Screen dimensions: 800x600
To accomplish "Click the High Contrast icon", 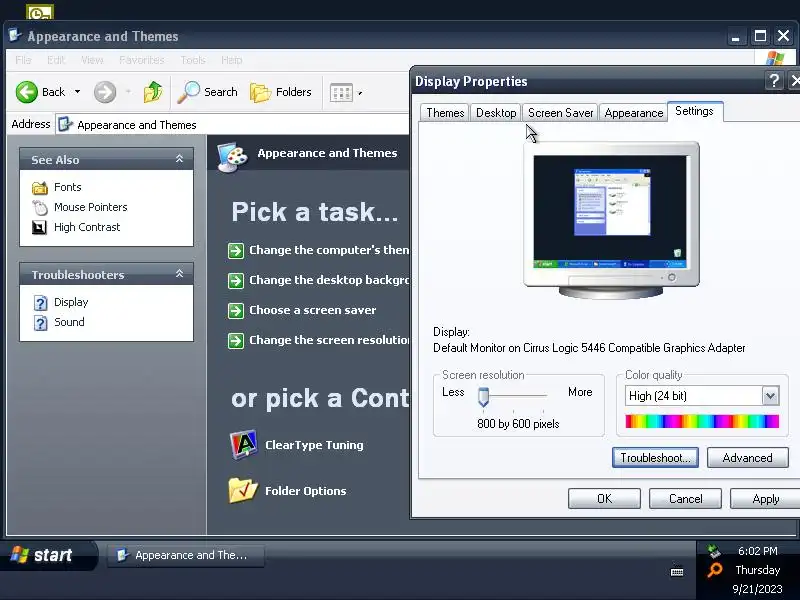I will pos(39,228).
